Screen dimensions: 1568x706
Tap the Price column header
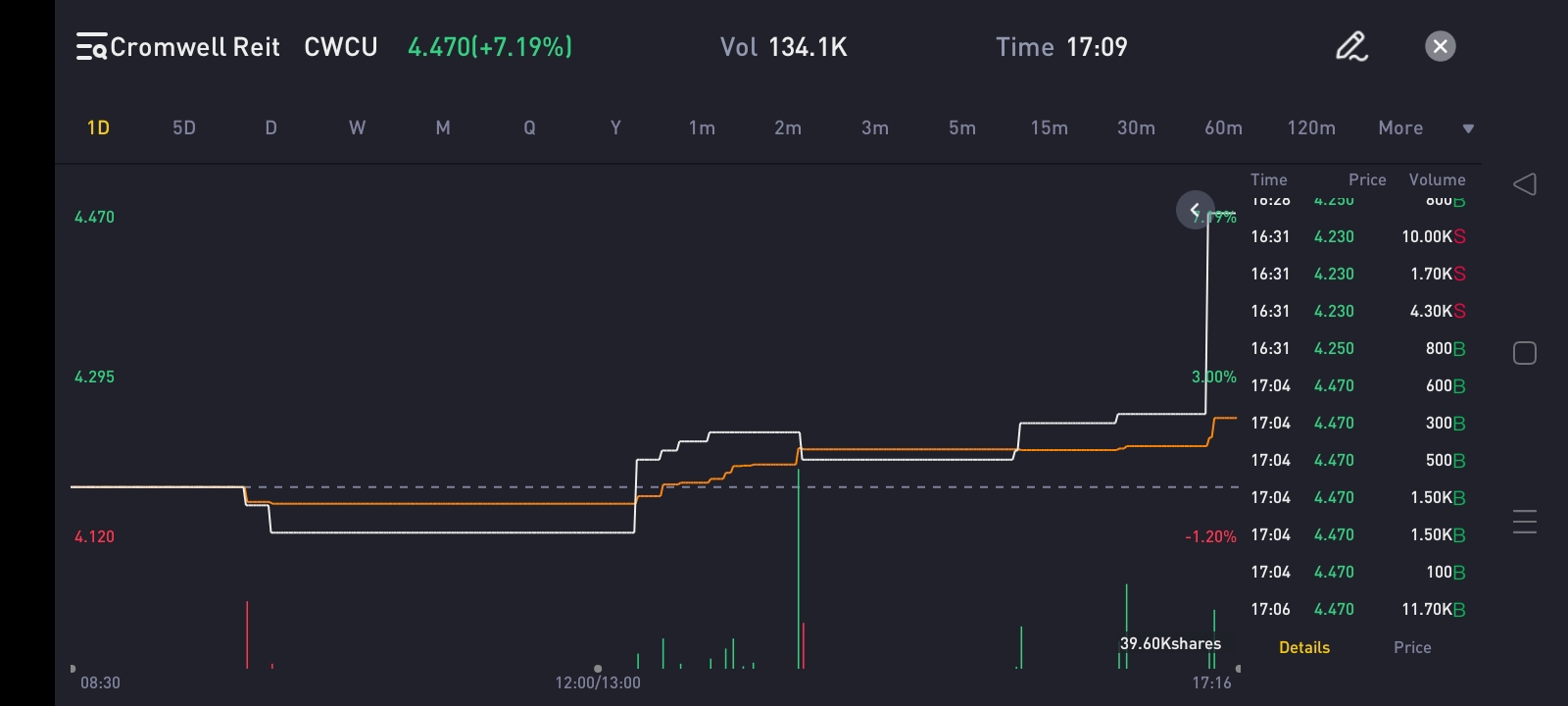(x=1367, y=179)
